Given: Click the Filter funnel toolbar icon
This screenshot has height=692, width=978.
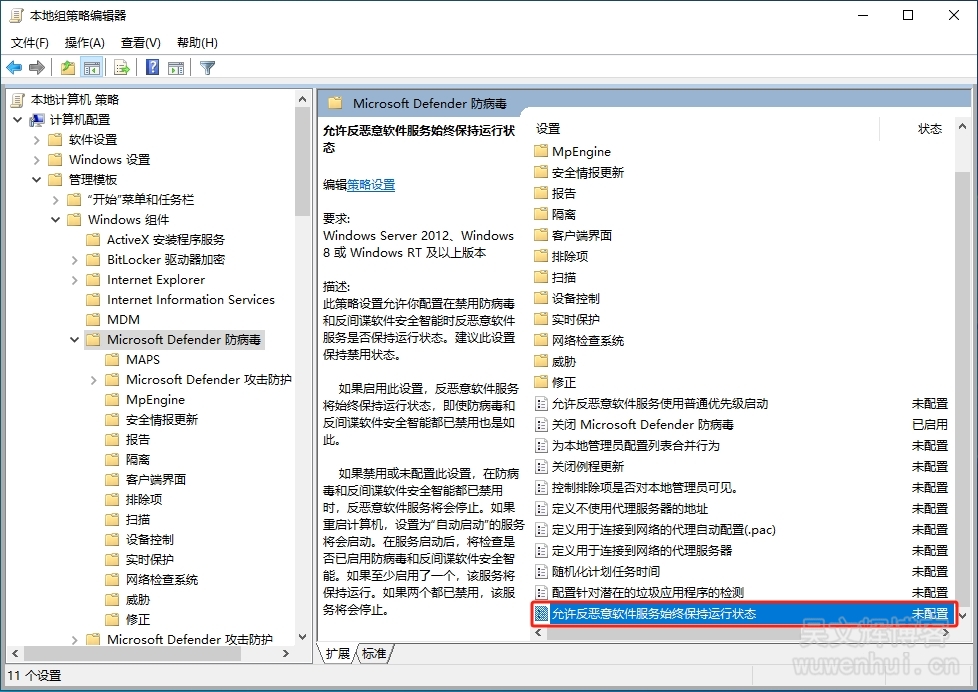Looking at the screenshot, I should pyautogui.click(x=207, y=68).
